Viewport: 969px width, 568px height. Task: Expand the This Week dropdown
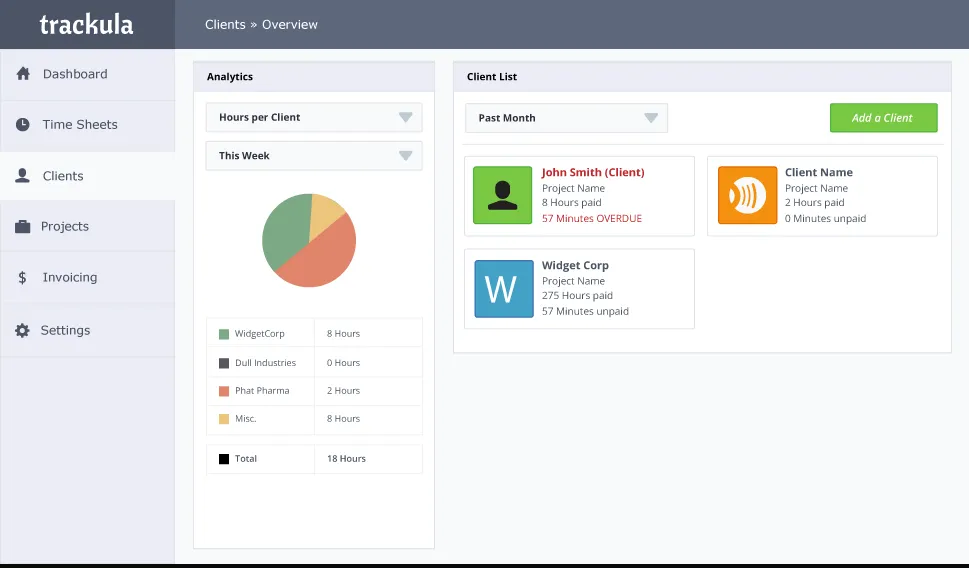[x=314, y=156]
